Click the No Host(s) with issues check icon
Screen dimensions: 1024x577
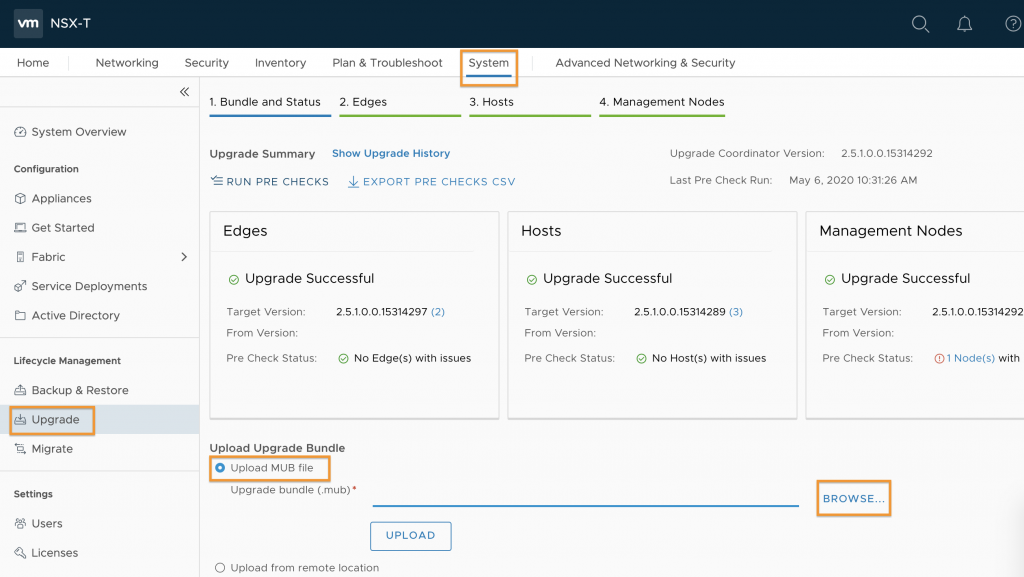click(641, 358)
